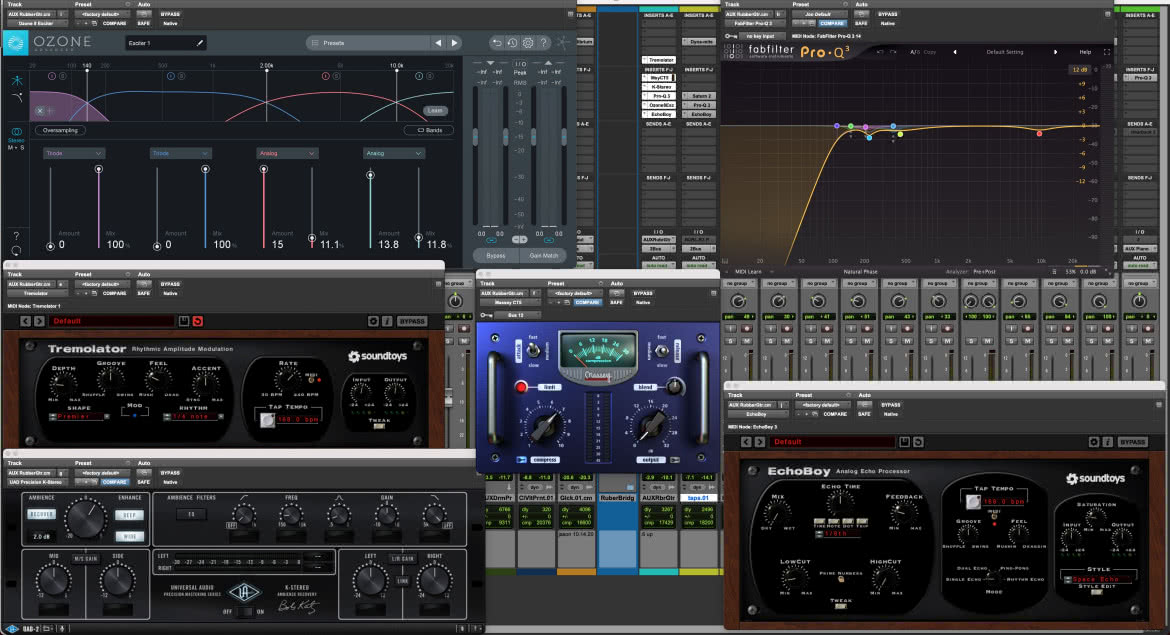The image size is (1170, 635).
Task: Toggle the Massey CT5 red limit button
Action: (522, 387)
